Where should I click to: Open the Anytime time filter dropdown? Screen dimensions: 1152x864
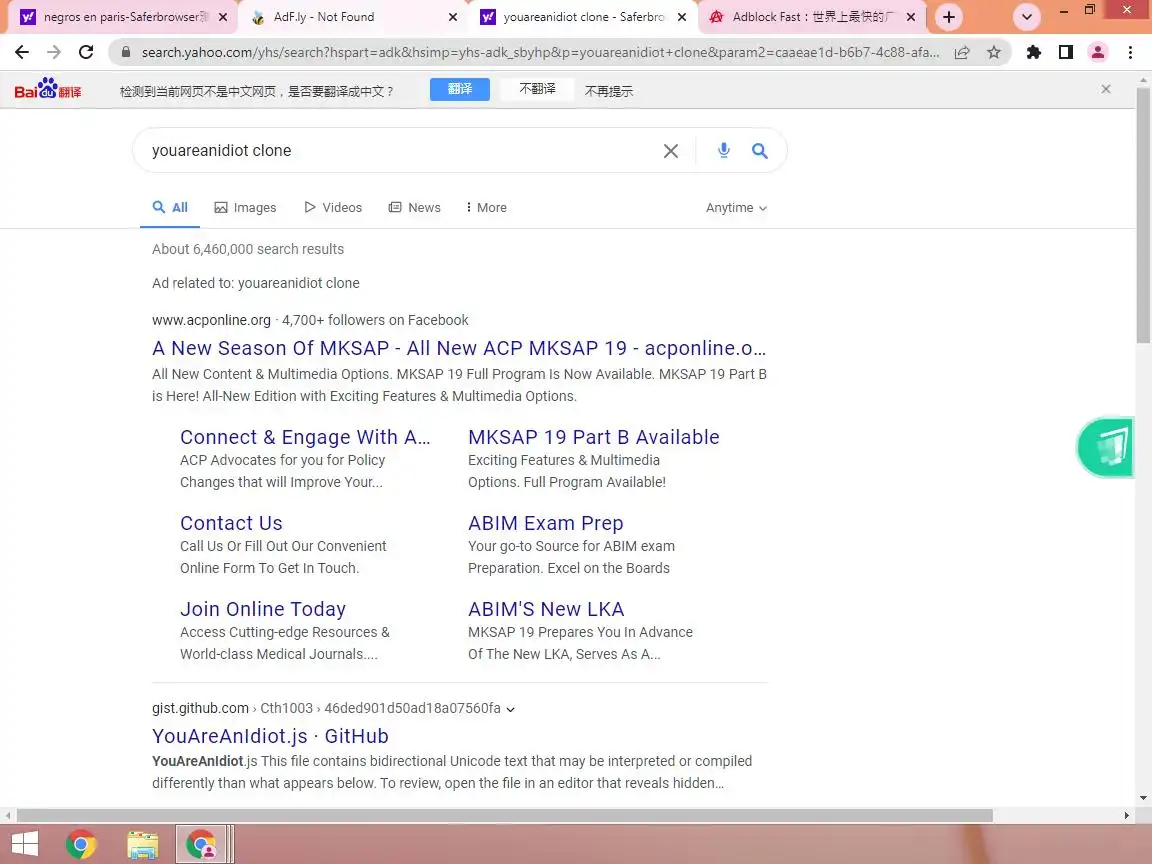tap(736, 208)
